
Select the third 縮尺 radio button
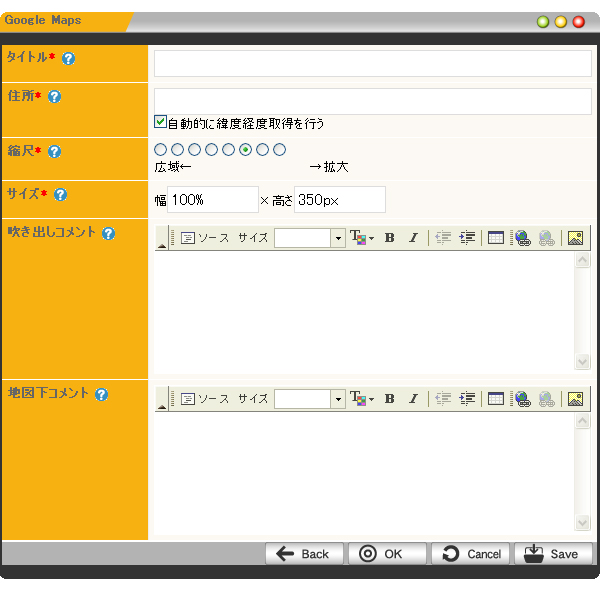click(x=194, y=150)
